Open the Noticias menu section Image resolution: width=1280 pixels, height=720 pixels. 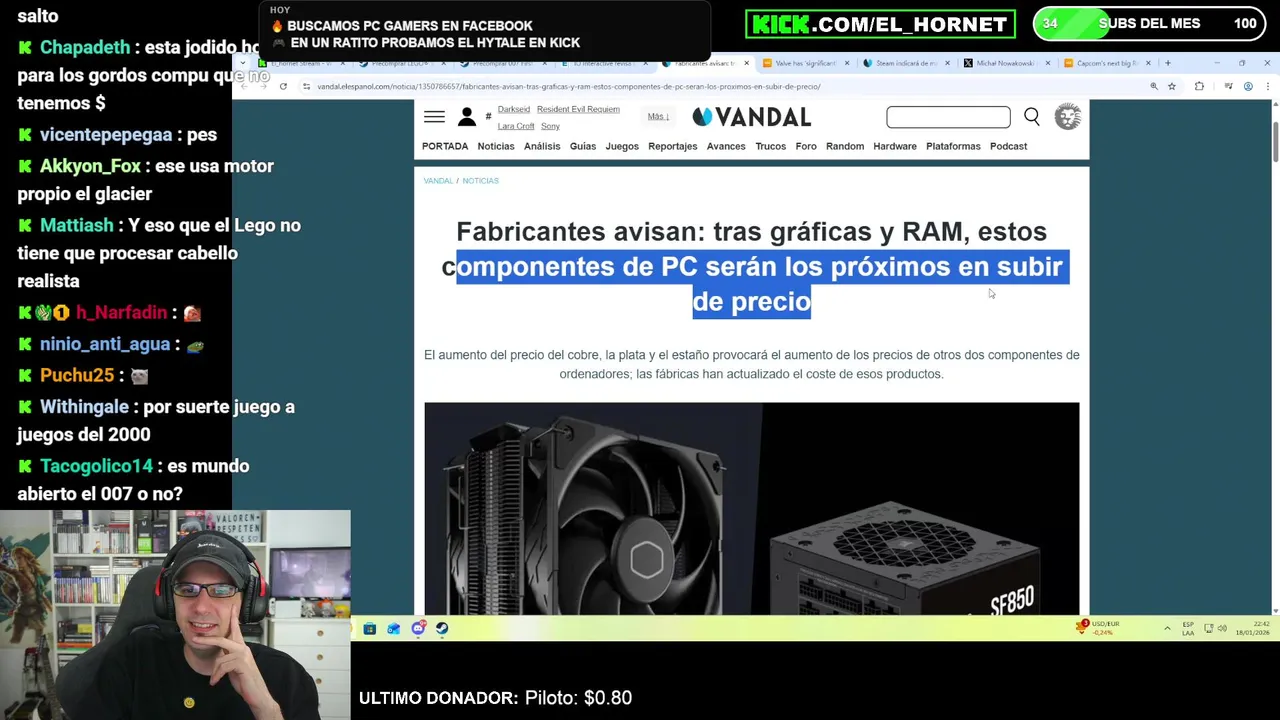[x=496, y=146]
